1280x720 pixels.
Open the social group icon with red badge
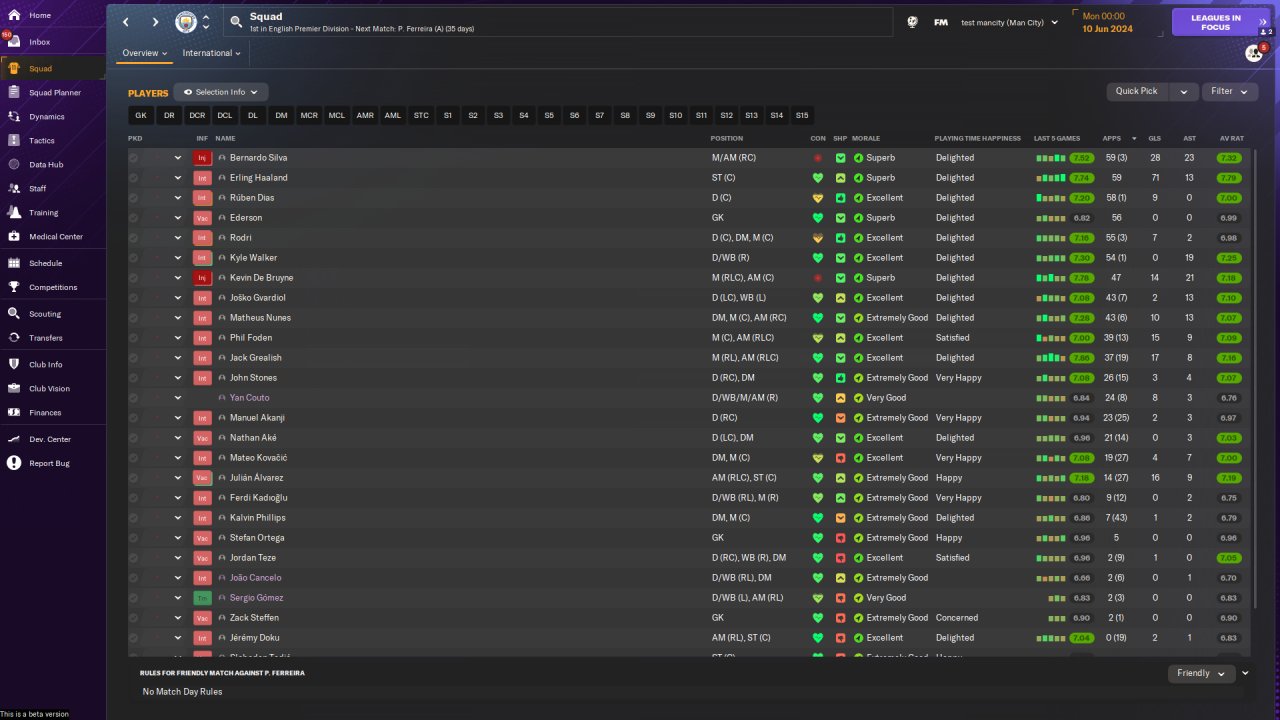(1254, 53)
